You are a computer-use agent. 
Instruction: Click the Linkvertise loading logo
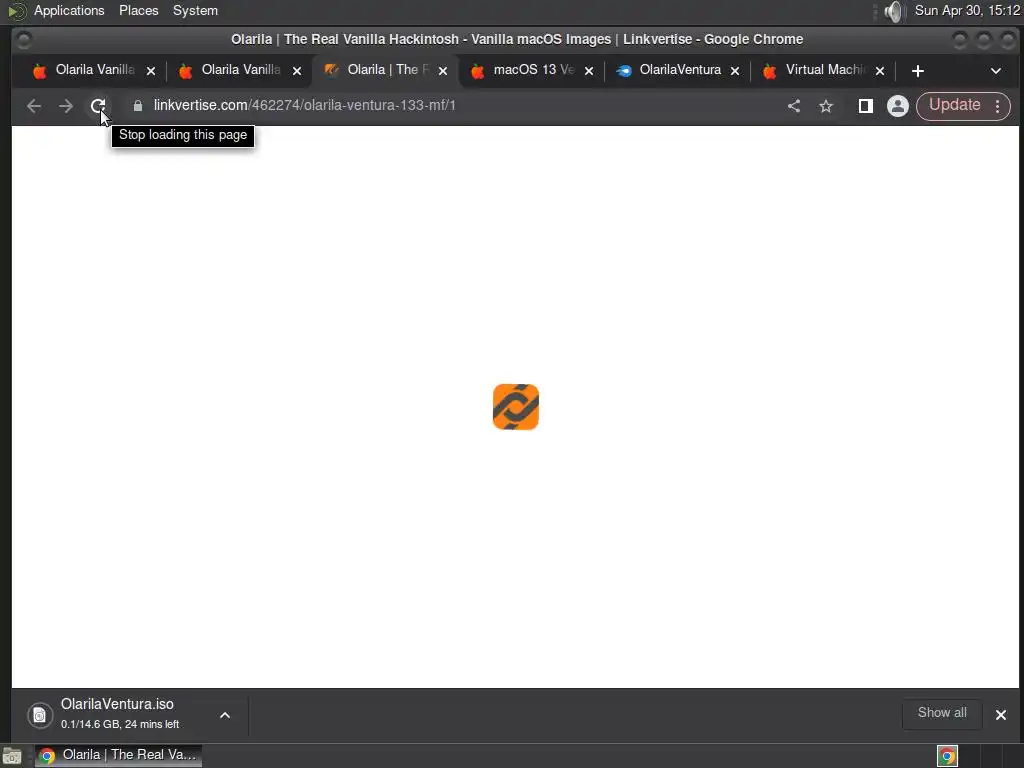[516, 407]
